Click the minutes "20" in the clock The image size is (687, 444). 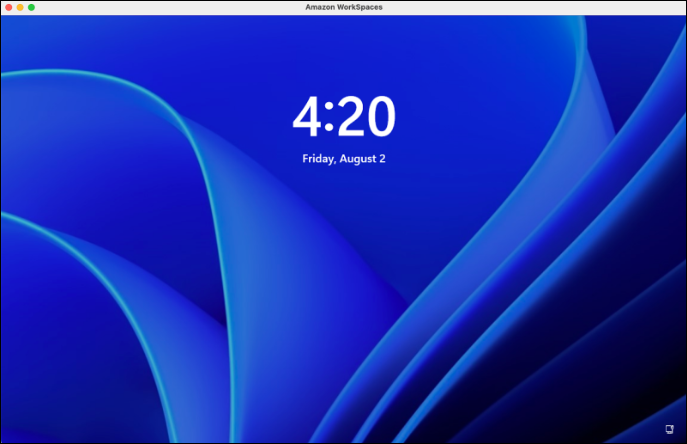coord(364,119)
